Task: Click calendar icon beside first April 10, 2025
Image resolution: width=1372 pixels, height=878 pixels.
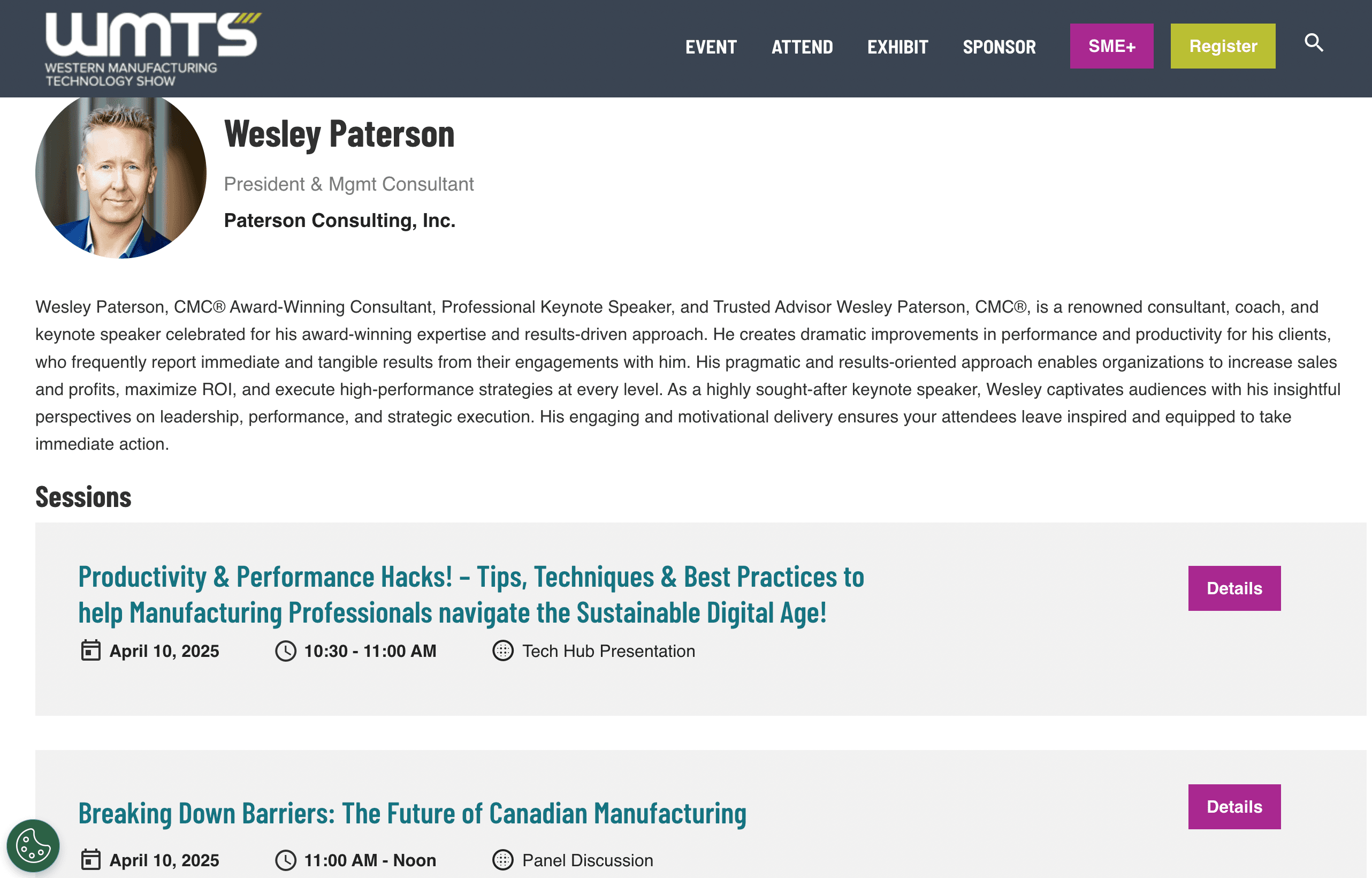Action: point(90,650)
